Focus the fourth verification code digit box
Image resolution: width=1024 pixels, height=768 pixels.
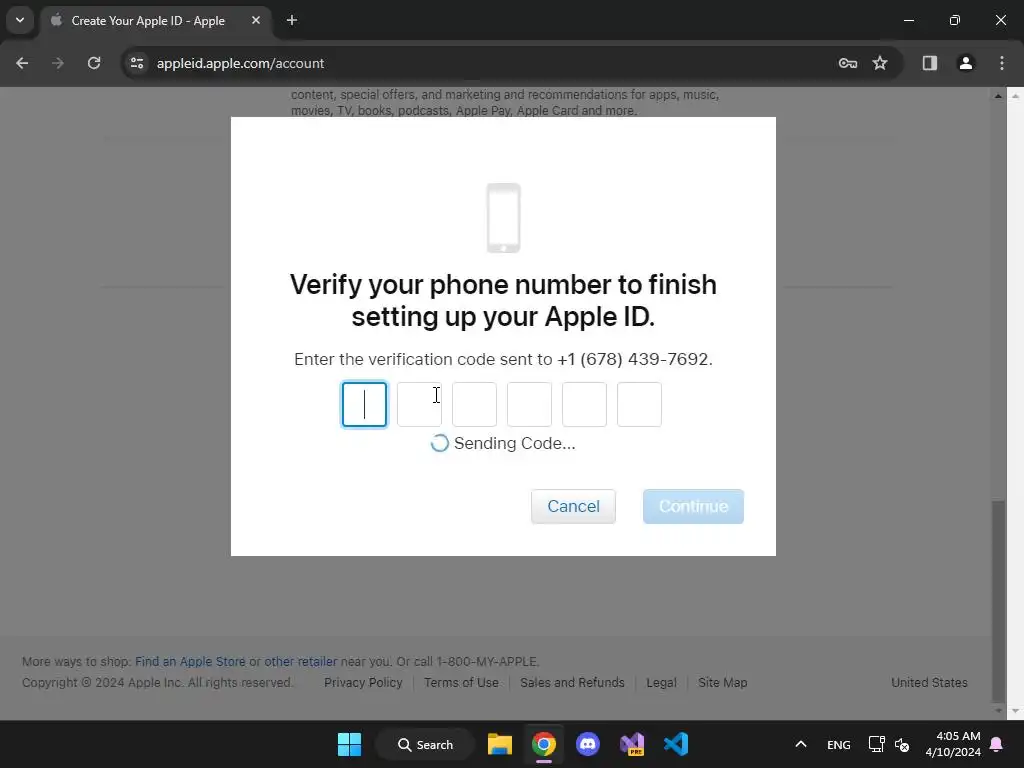[529, 405]
